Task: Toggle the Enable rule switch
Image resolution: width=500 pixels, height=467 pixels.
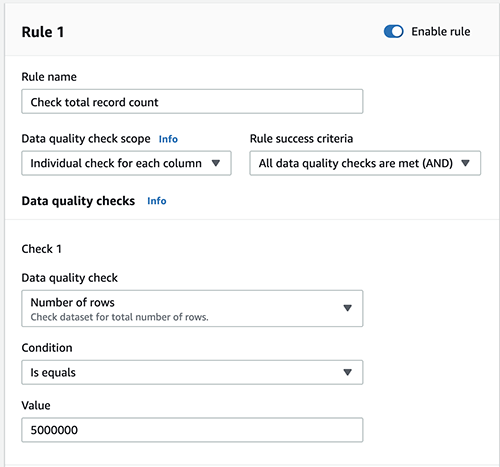Action: [393, 32]
